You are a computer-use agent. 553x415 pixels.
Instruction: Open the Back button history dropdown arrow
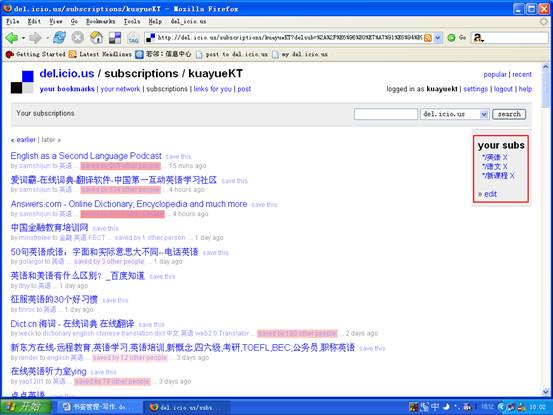23,38
